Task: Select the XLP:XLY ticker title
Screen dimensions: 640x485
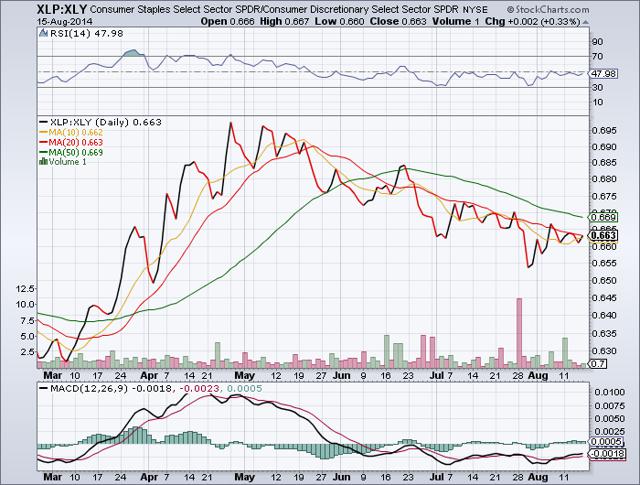Action: (x=62, y=9)
